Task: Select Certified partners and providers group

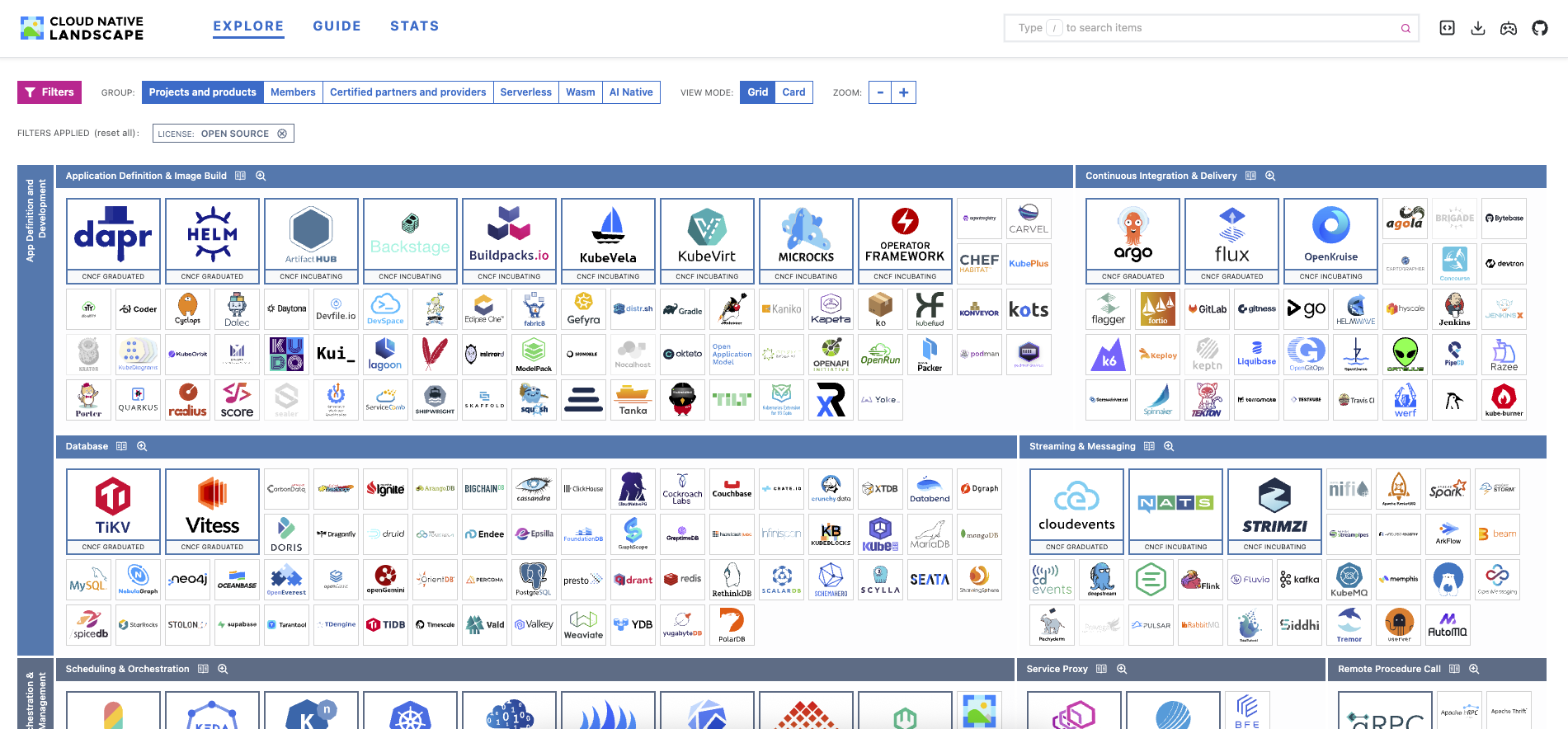Action: (407, 92)
